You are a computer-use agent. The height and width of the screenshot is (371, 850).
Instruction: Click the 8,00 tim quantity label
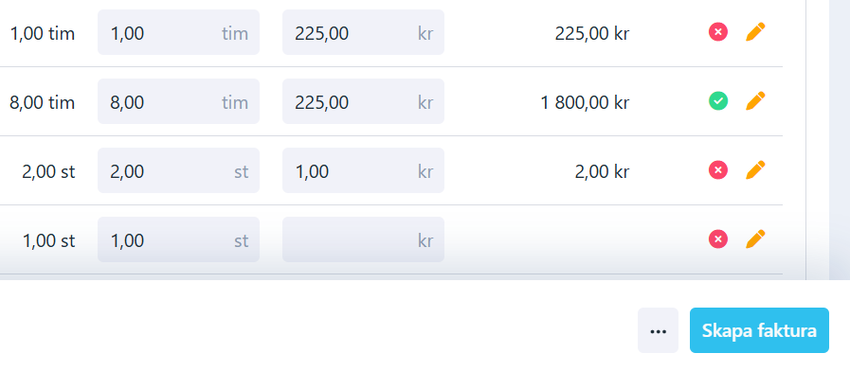42,102
